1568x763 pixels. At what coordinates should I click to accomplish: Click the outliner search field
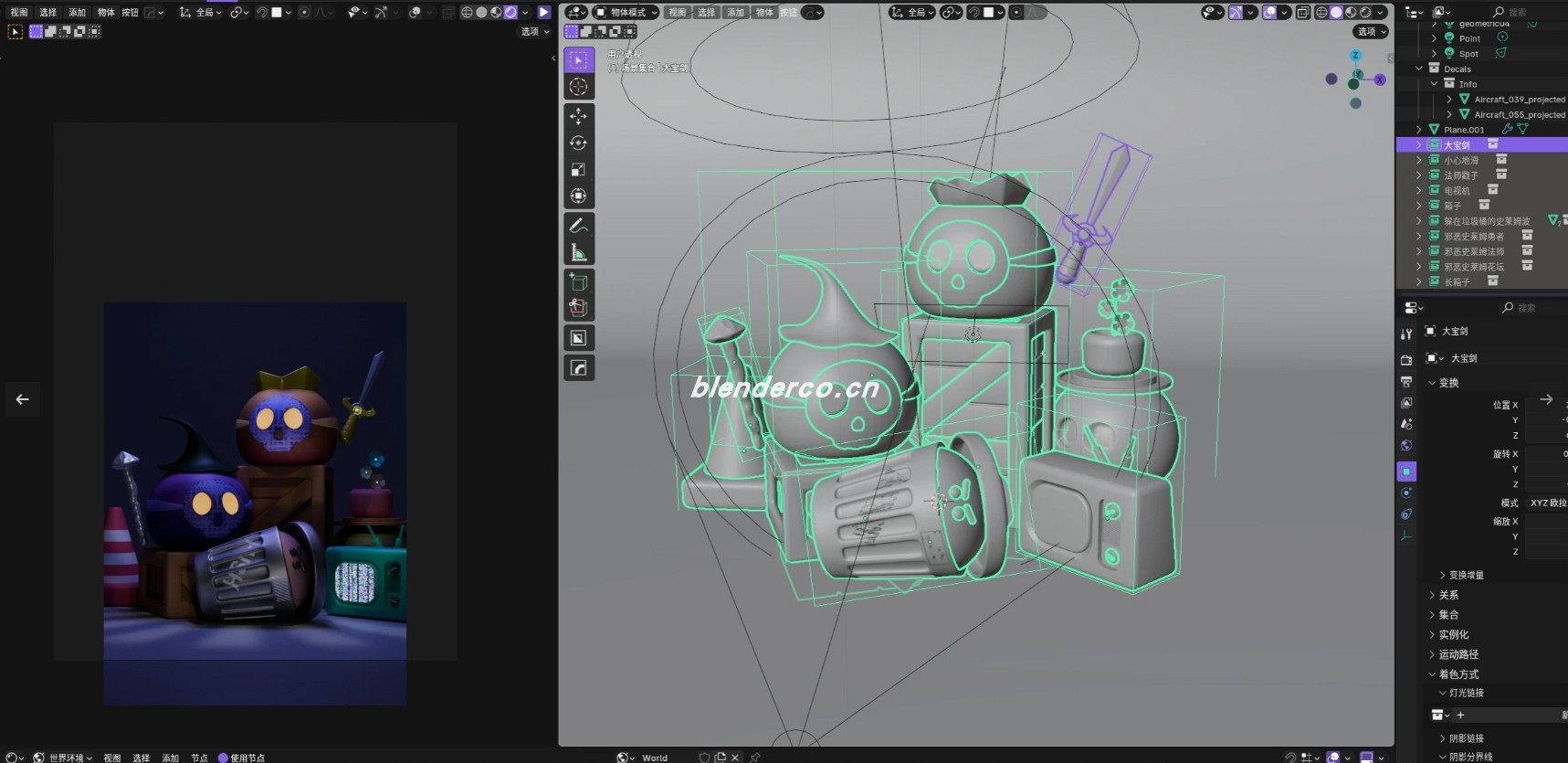(1527, 12)
